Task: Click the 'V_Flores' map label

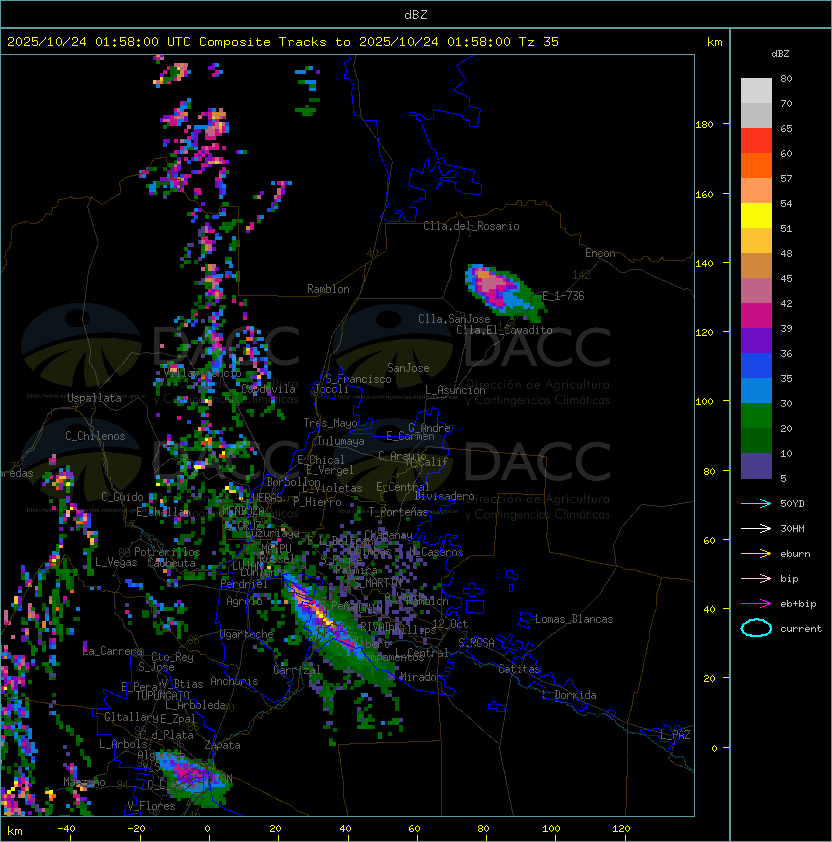Action: (151, 806)
